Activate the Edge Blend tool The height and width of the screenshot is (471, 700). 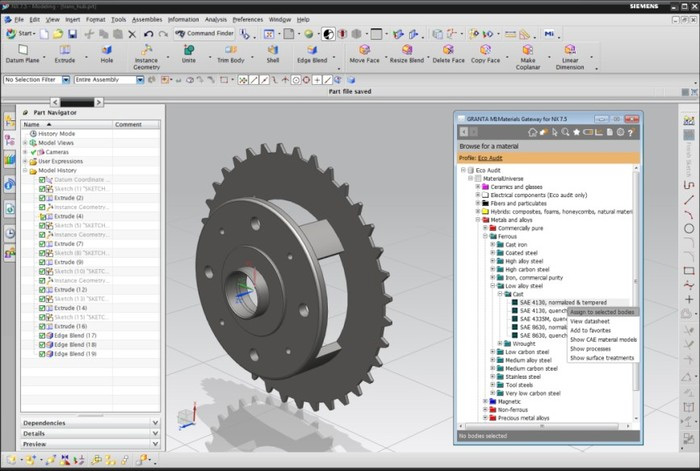[312, 54]
